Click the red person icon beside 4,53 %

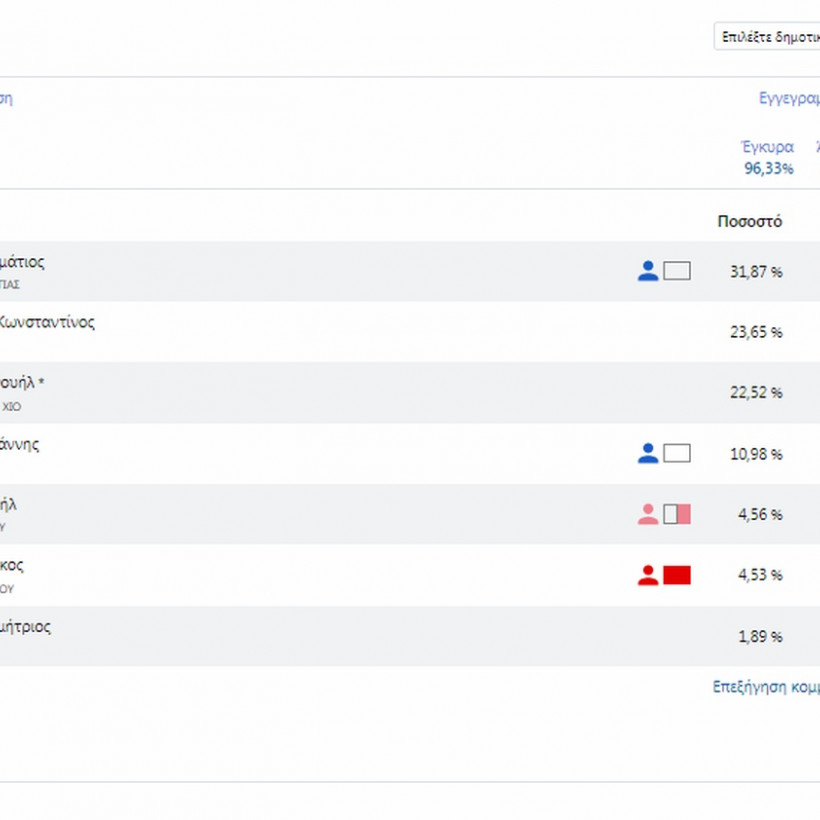[x=648, y=575]
